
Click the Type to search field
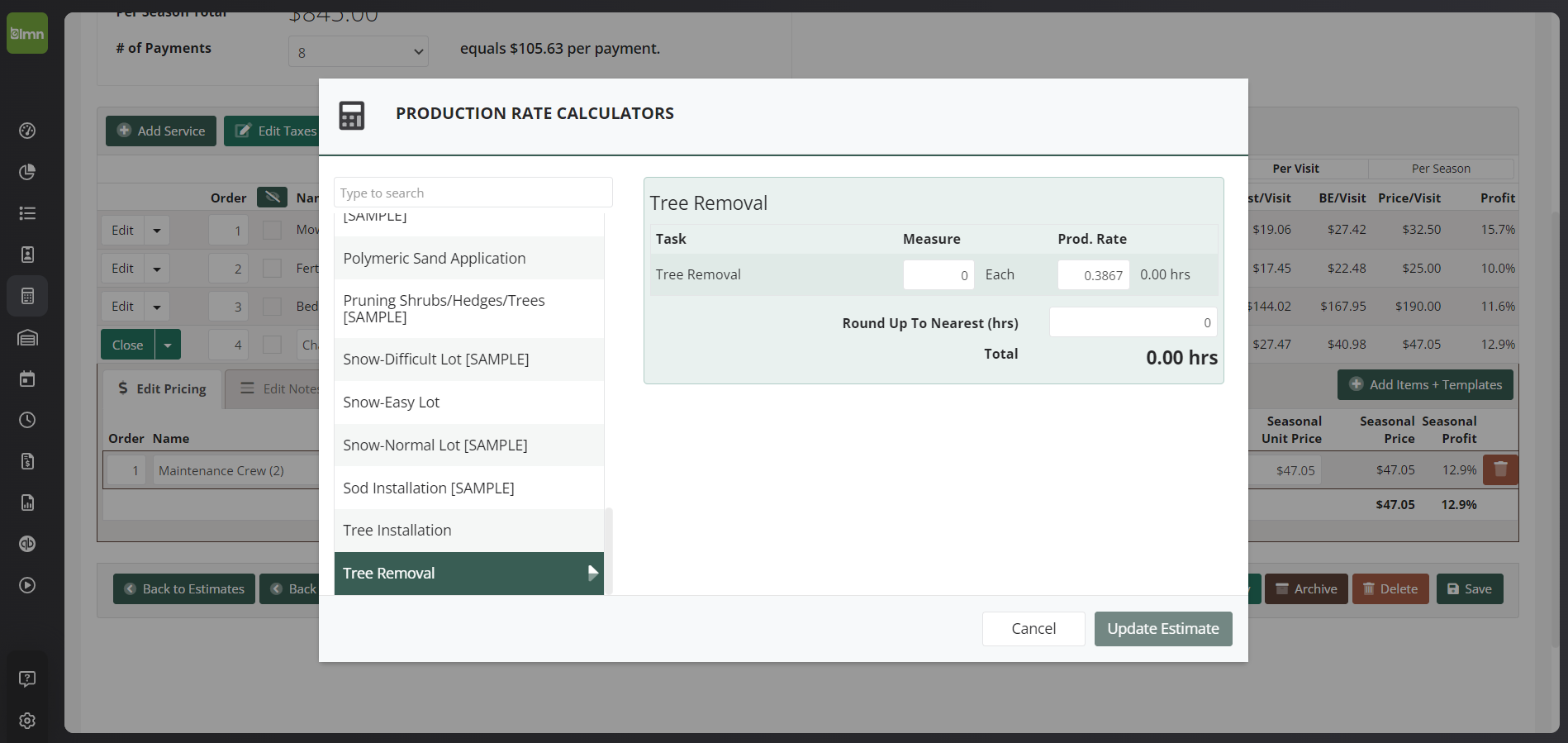coord(473,193)
